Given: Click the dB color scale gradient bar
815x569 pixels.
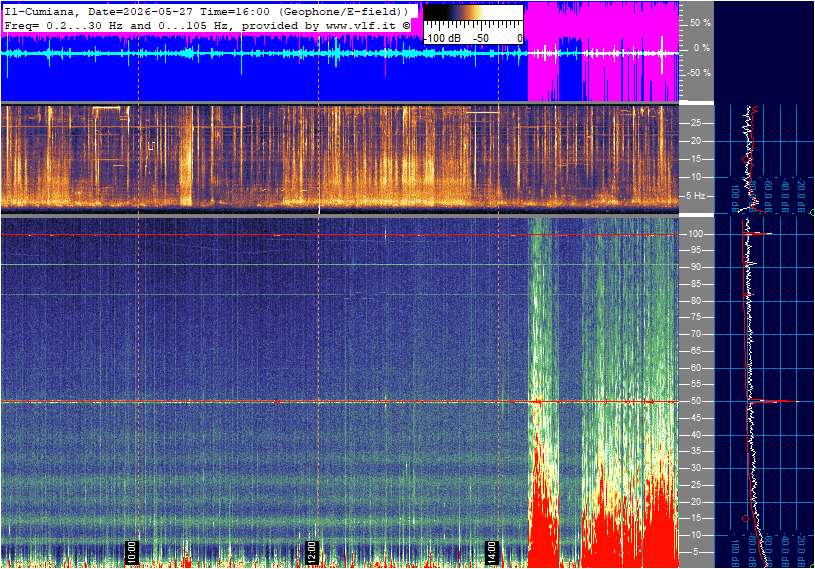Looking at the screenshot, I should 473,13.
